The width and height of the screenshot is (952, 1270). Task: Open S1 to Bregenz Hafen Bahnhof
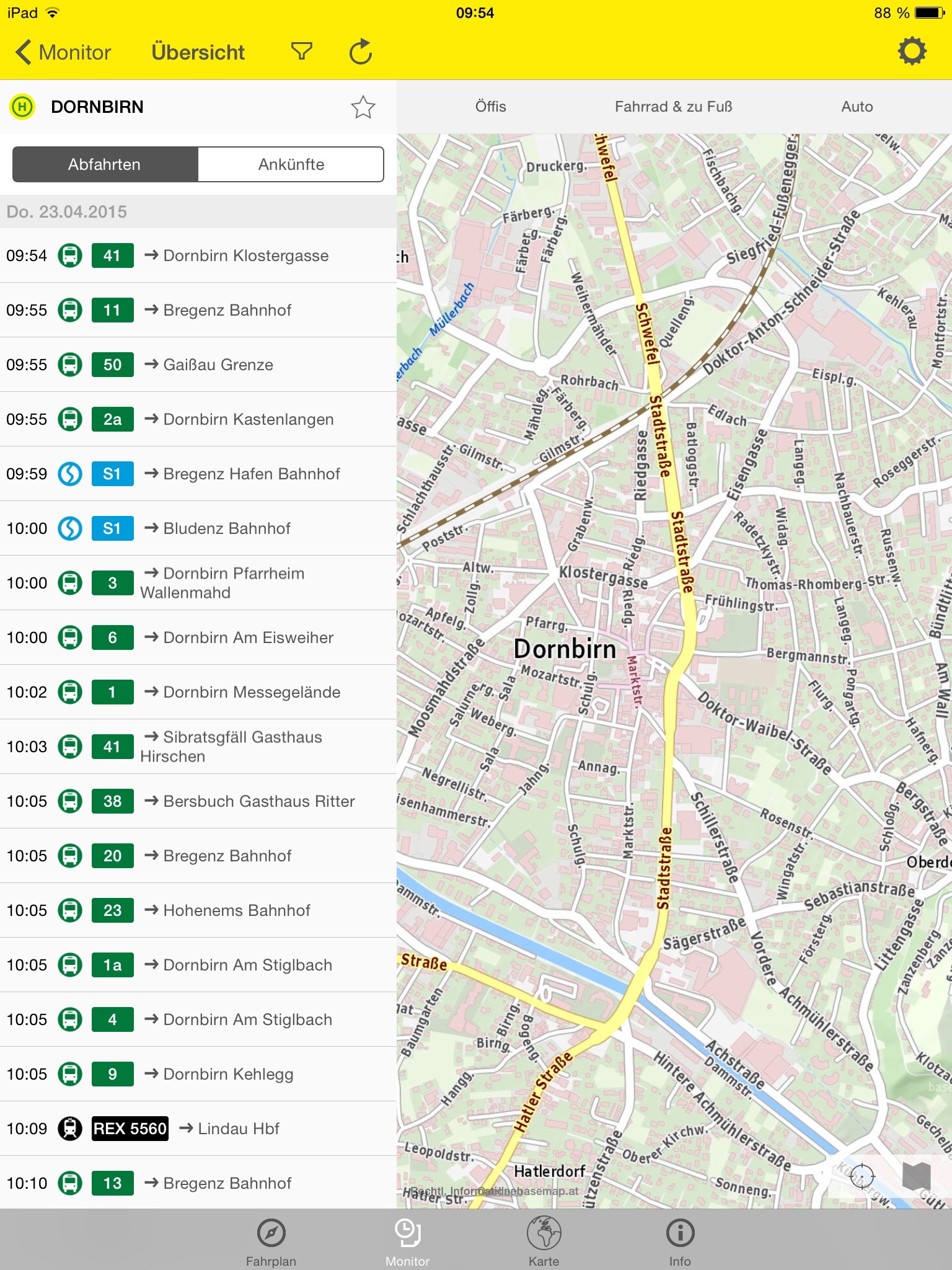(x=198, y=474)
